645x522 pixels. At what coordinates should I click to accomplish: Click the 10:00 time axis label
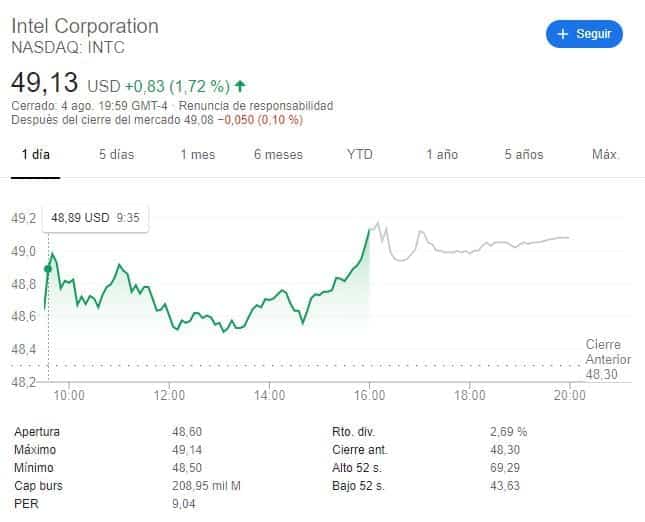click(69, 395)
